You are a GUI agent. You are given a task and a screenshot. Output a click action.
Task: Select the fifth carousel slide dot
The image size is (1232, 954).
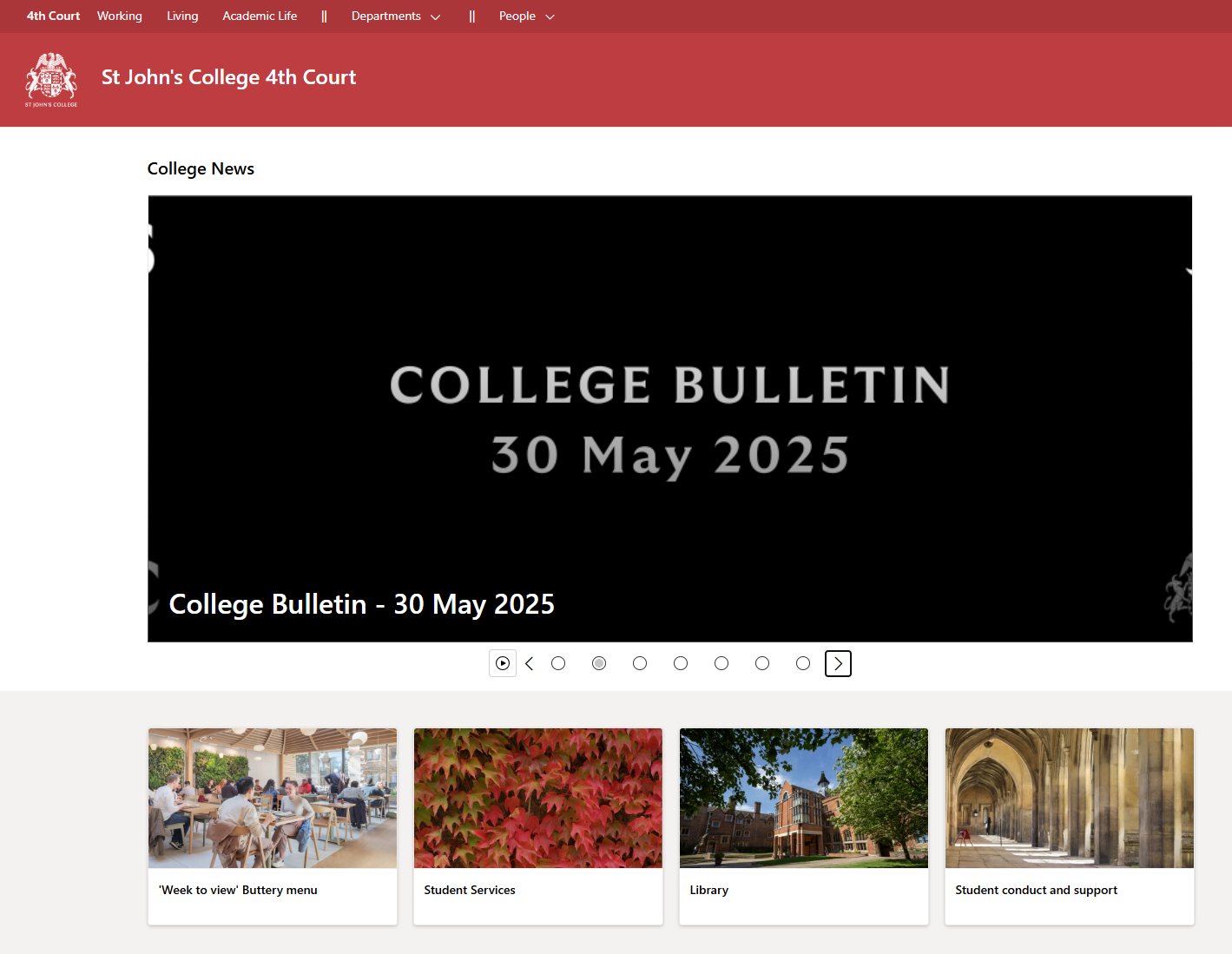click(721, 663)
